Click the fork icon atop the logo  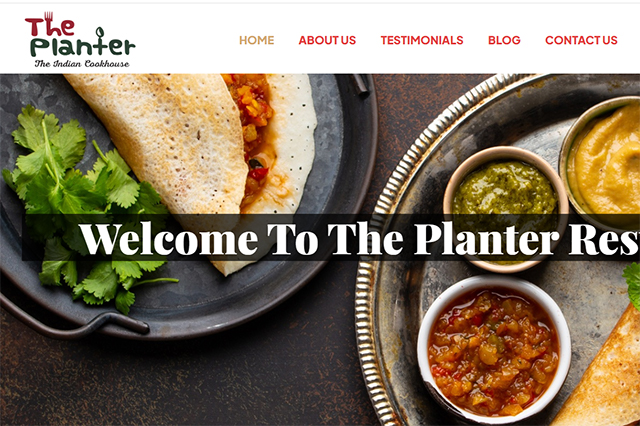click(x=49, y=16)
